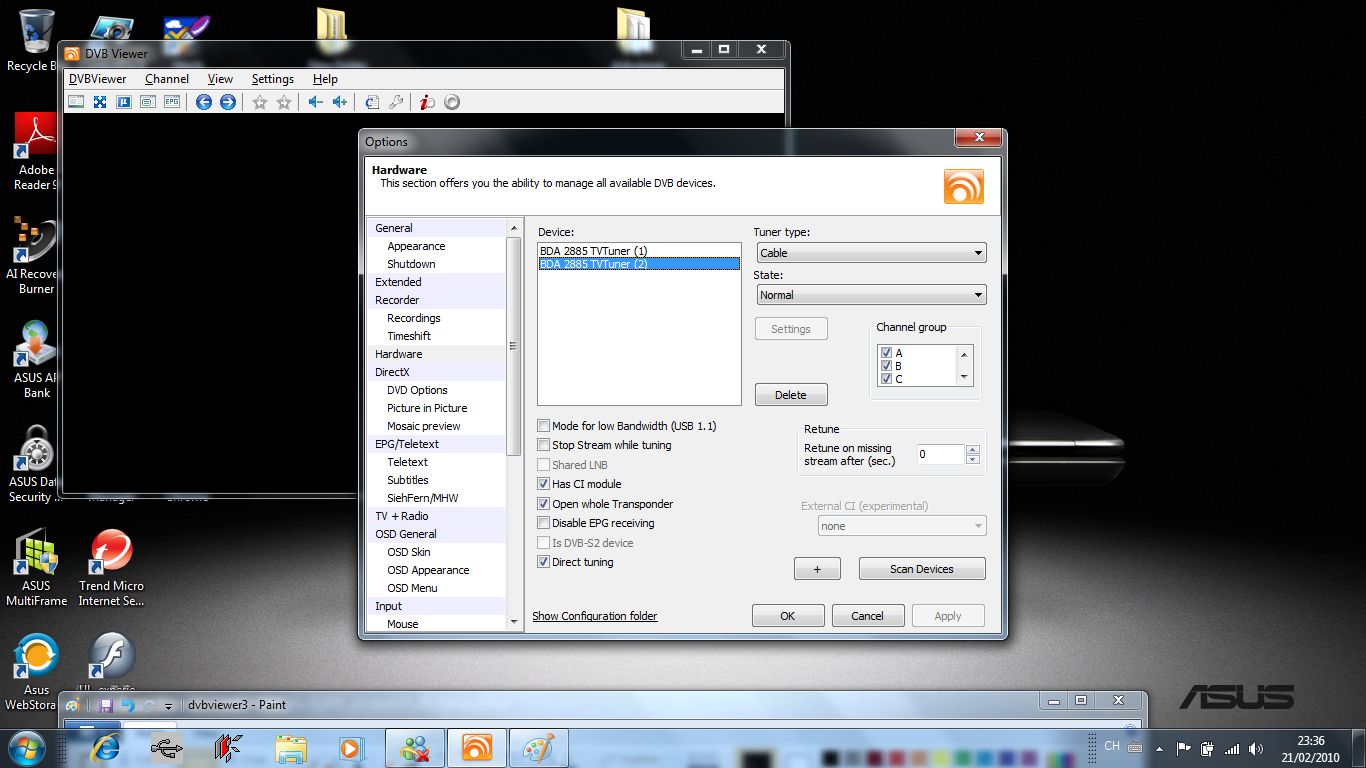Click the wrench settings icon in toolbar

[396, 102]
